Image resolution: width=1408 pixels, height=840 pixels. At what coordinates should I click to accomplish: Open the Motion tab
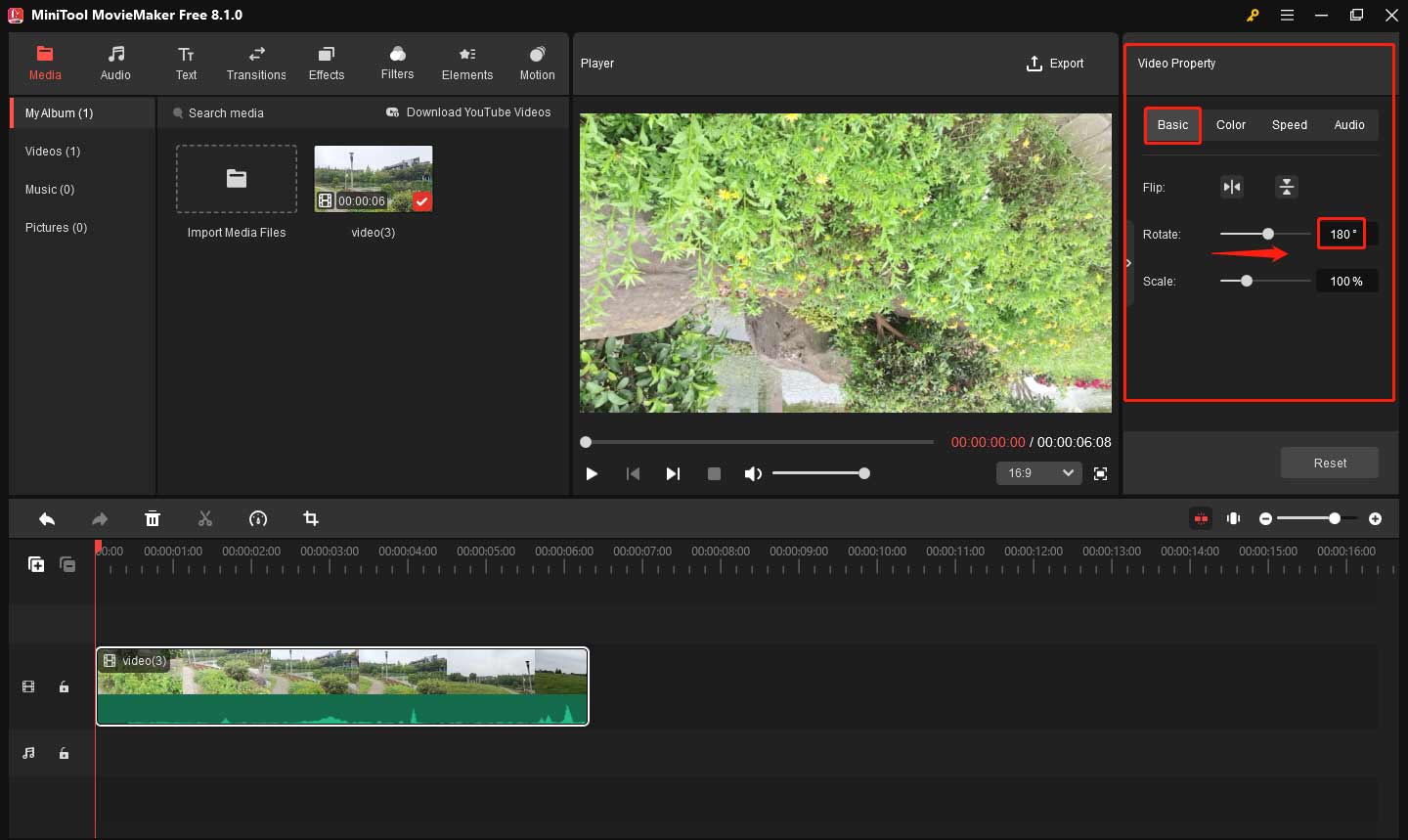pos(537,64)
